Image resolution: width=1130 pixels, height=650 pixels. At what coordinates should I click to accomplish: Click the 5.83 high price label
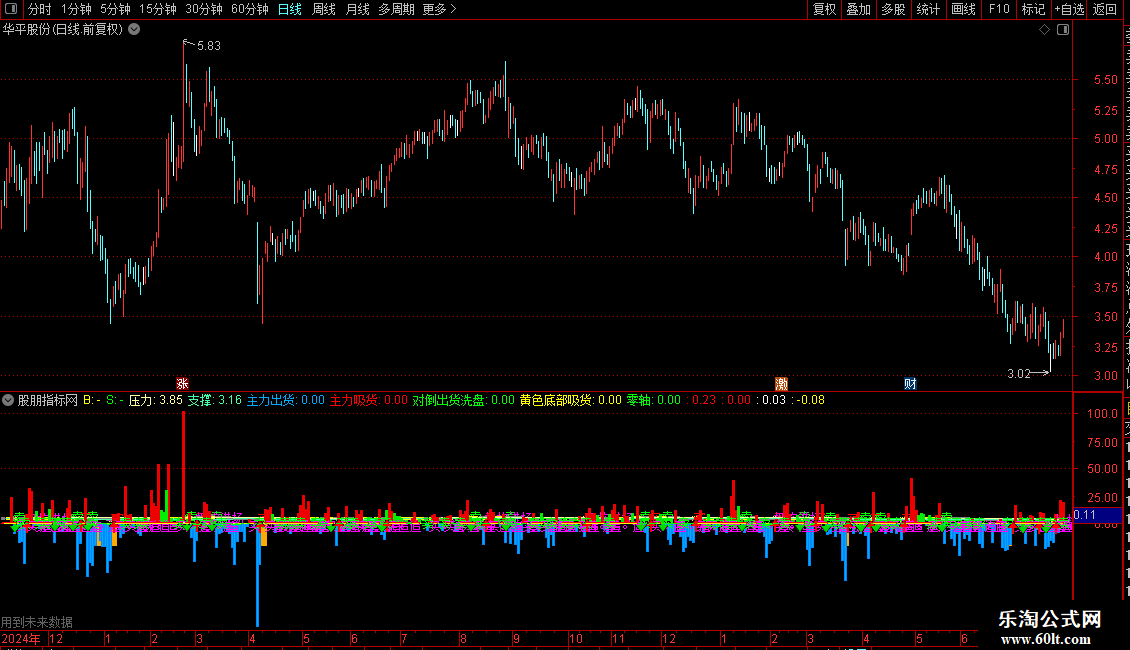click(x=209, y=45)
